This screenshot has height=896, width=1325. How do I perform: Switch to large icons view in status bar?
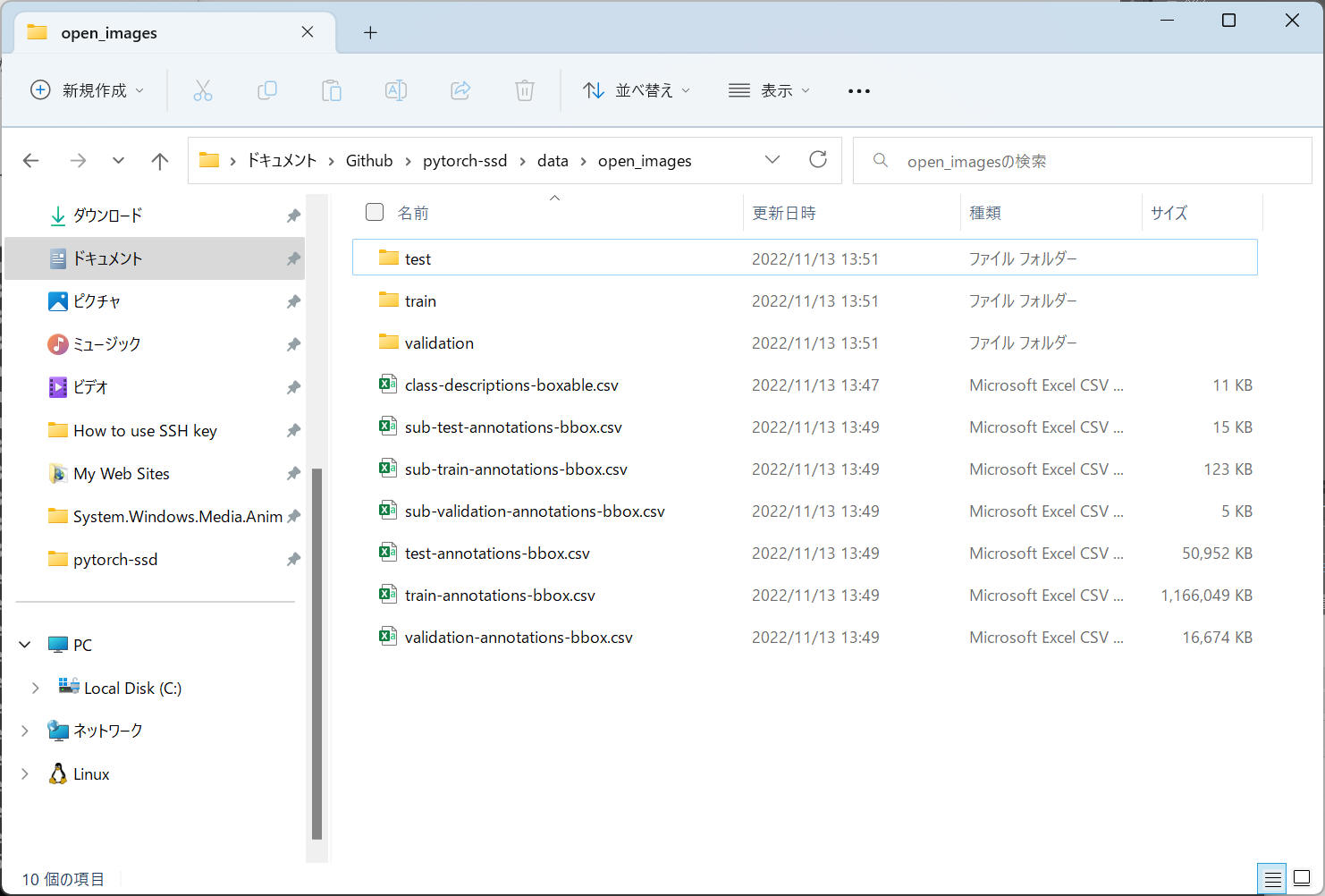point(1303,879)
